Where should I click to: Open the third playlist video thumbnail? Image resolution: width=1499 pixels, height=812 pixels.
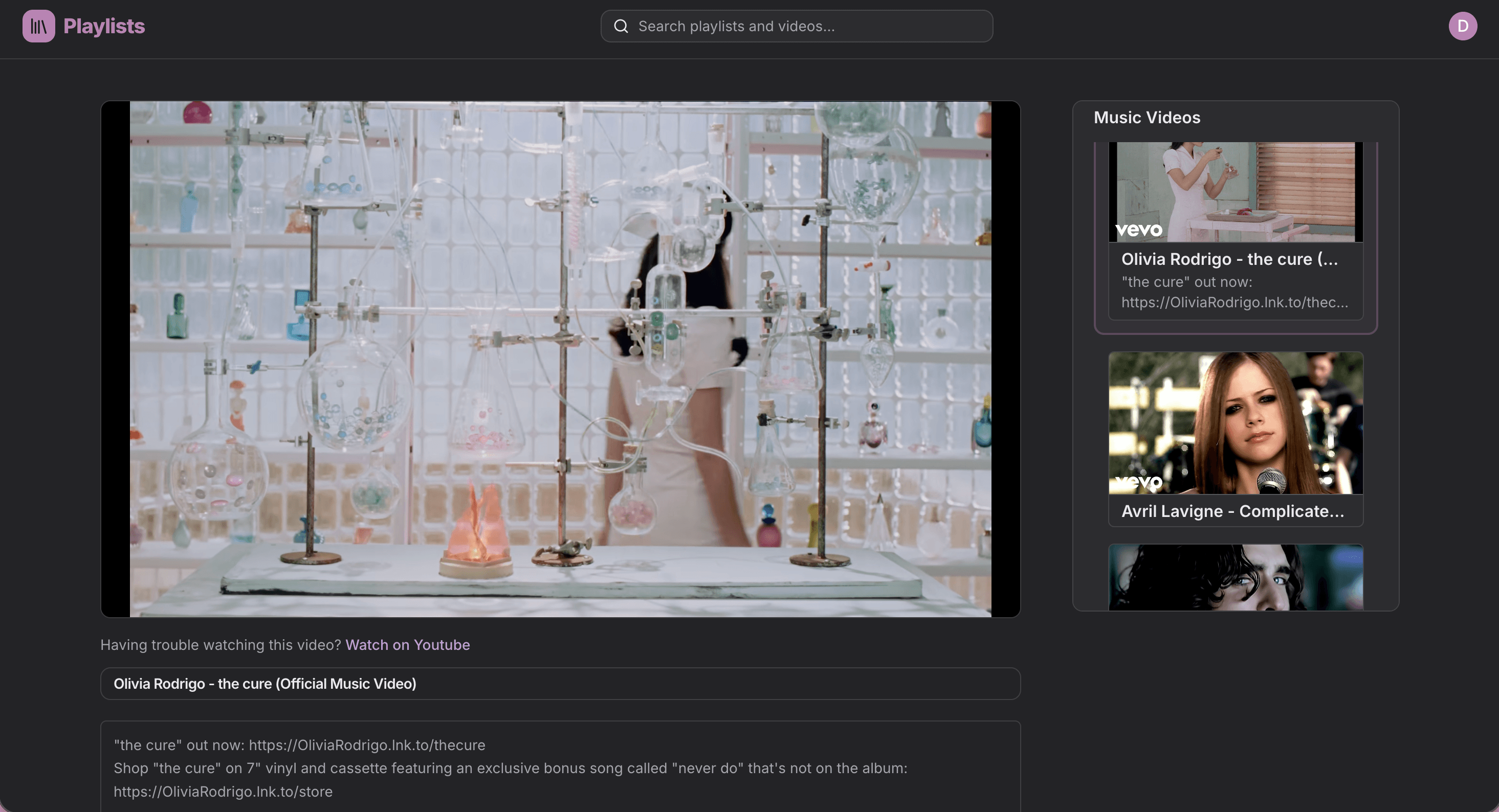click(x=1236, y=577)
